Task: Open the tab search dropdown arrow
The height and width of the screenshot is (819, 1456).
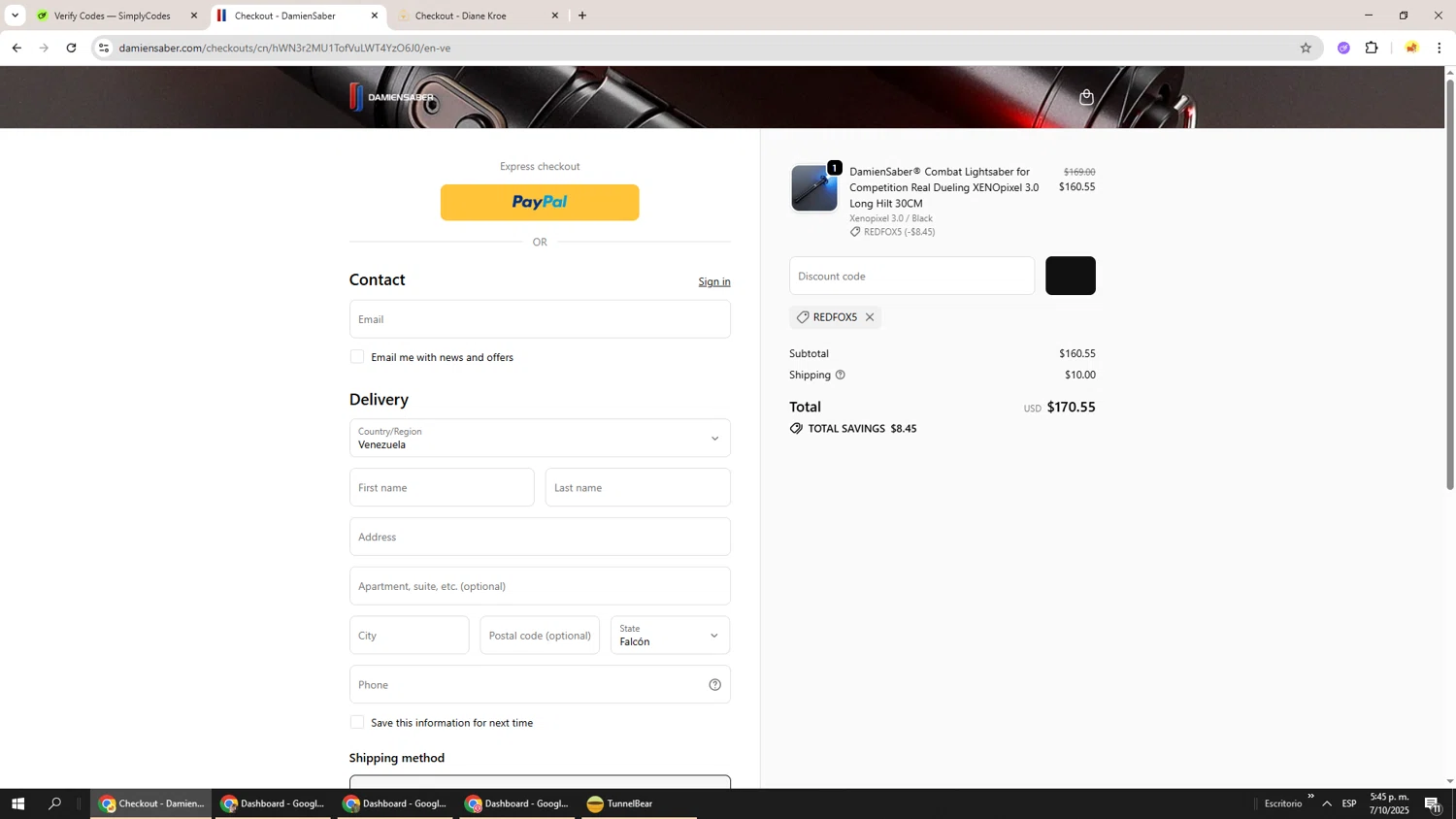Action: pyautogui.click(x=15, y=16)
